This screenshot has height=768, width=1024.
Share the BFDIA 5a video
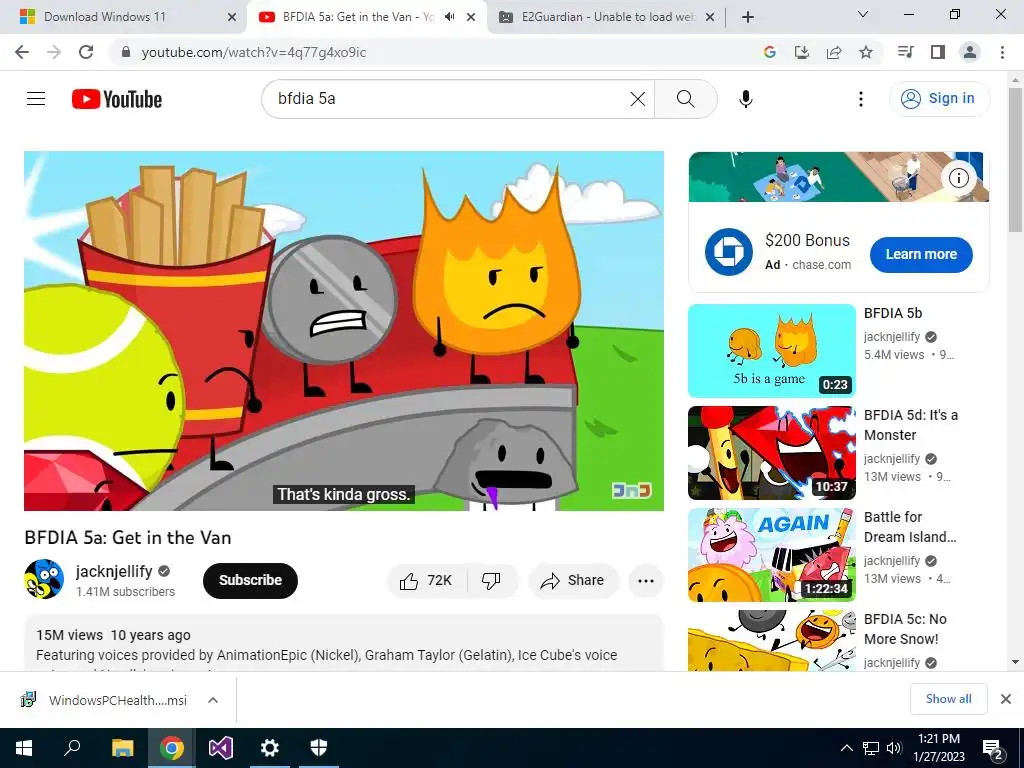(x=573, y=580)
